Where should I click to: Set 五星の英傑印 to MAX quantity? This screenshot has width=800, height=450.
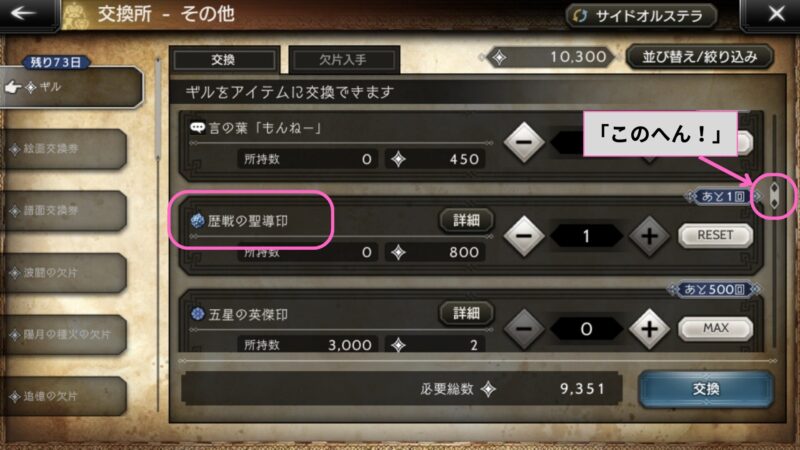coord(715,328)
